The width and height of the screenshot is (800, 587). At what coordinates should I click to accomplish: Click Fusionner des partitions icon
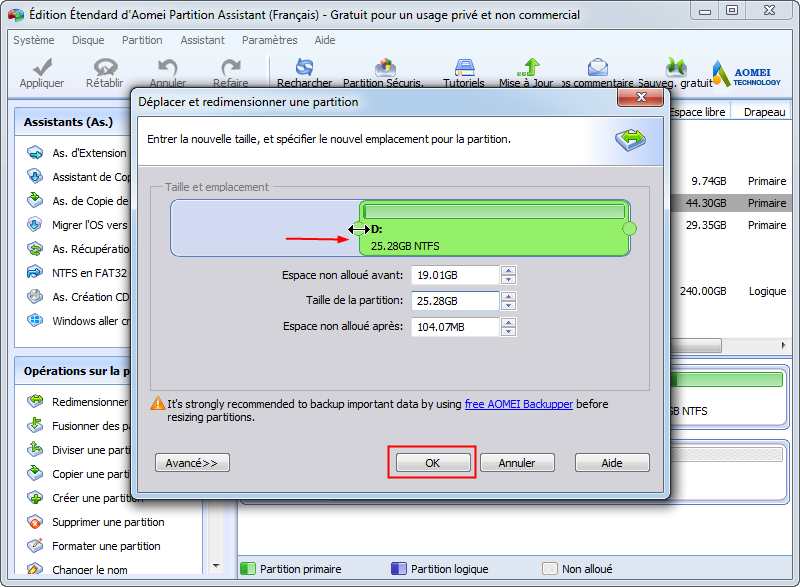(x=35, y=425)
